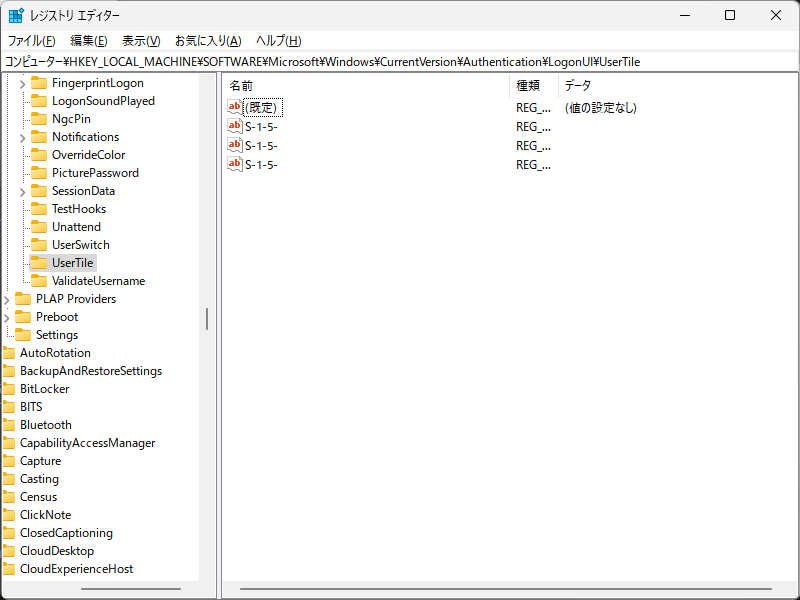
Task: Select the BackupAndRestoreSettings key
Action: point(91,371)
